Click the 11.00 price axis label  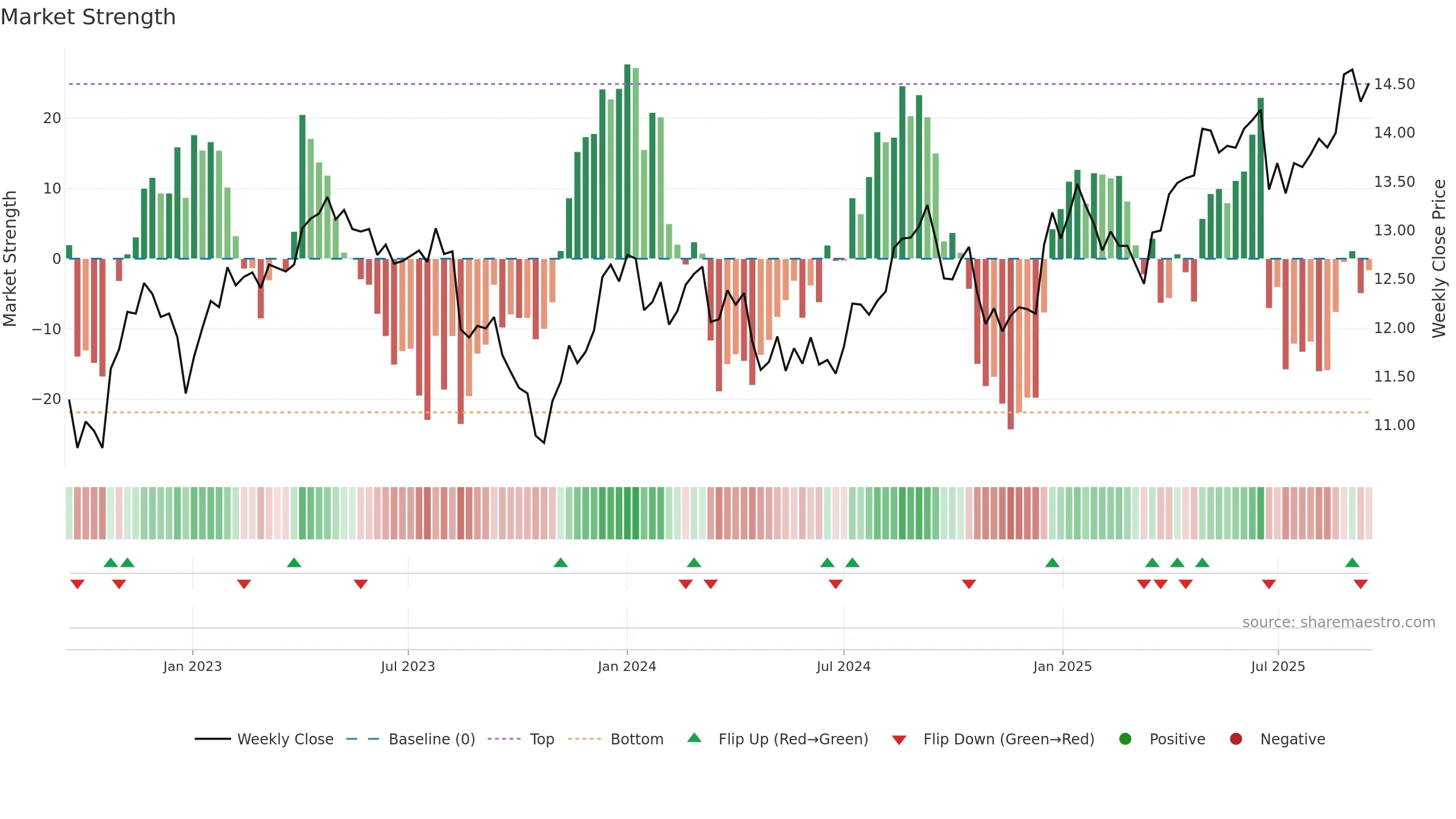(x=1394, y=425)
